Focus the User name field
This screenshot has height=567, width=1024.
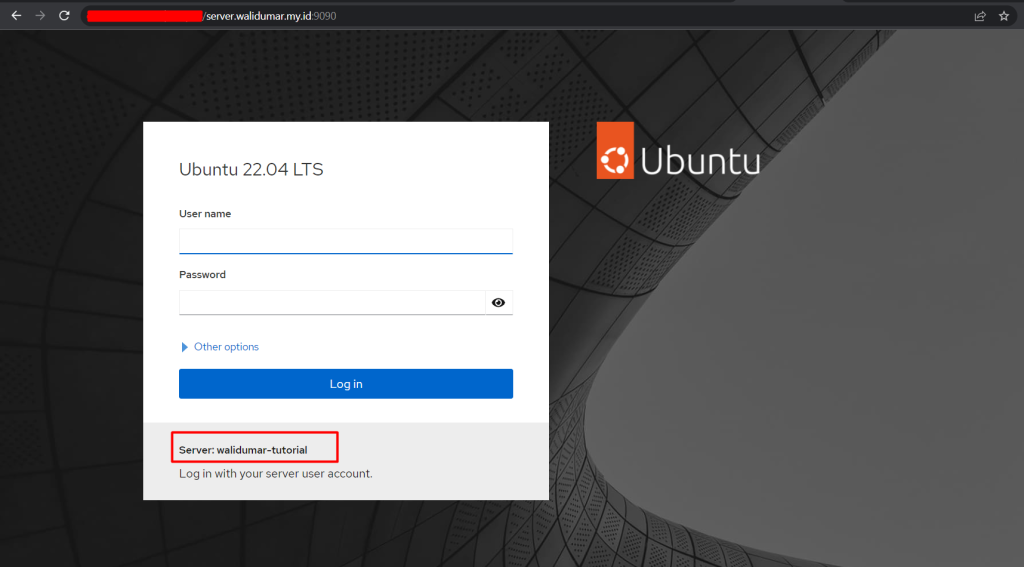(345, 241)
